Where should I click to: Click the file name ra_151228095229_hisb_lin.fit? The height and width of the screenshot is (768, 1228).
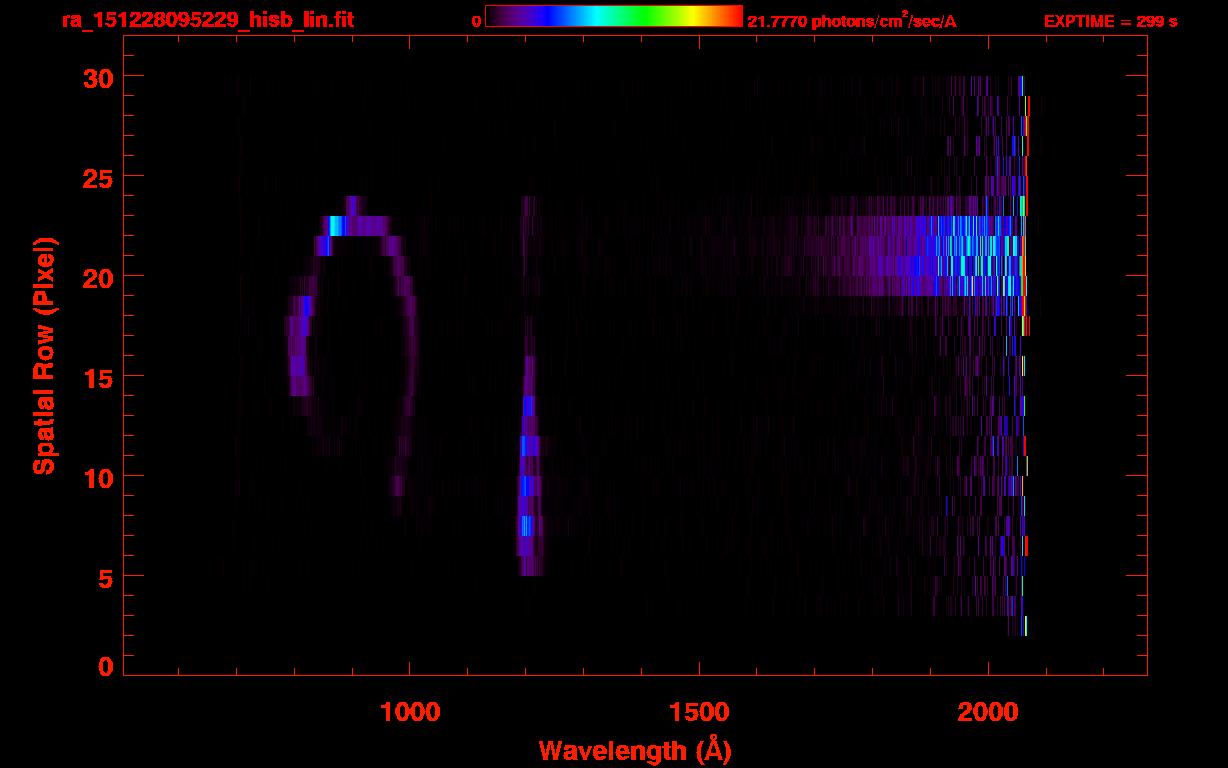point(206,20)
